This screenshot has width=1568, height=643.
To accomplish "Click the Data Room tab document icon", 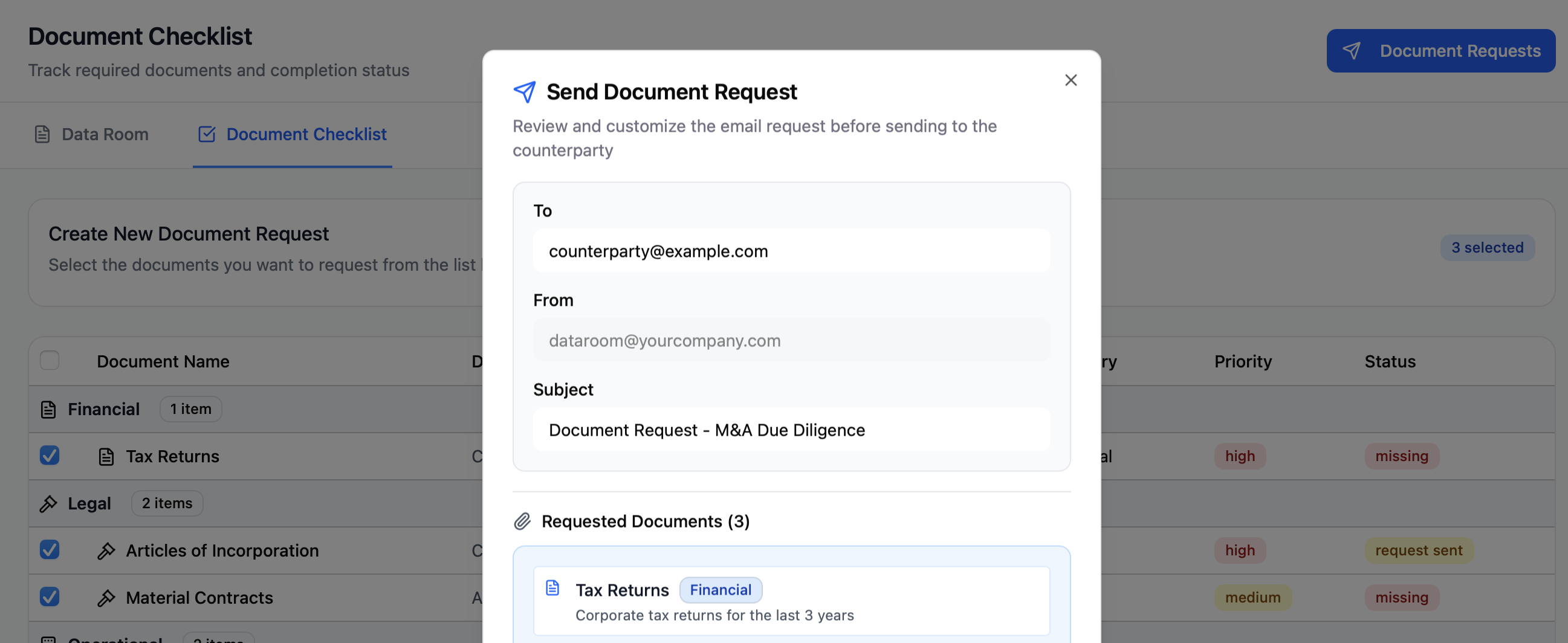I will (42, 134).
